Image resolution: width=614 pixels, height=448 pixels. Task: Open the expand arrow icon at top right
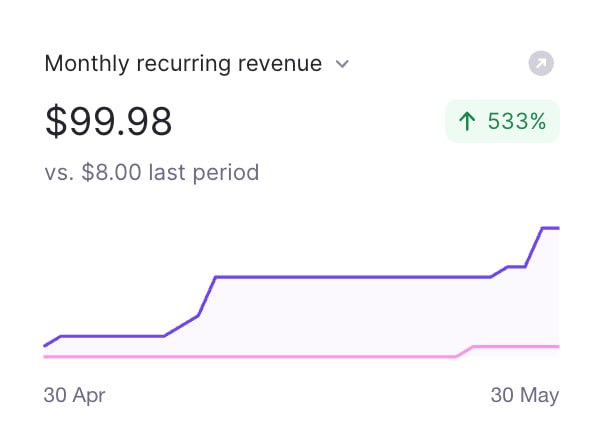tap(541, 63)
